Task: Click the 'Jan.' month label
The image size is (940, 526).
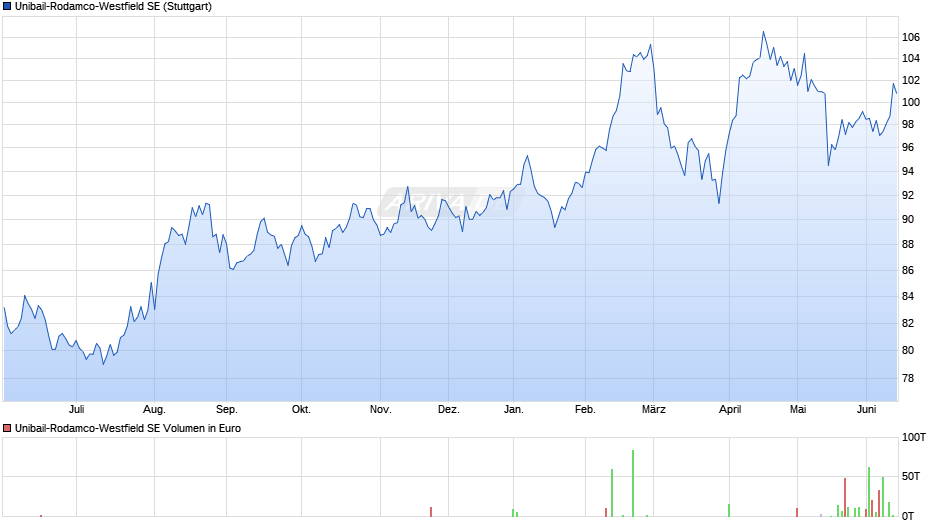Action: pyautogui.click(x=513, y=410)
